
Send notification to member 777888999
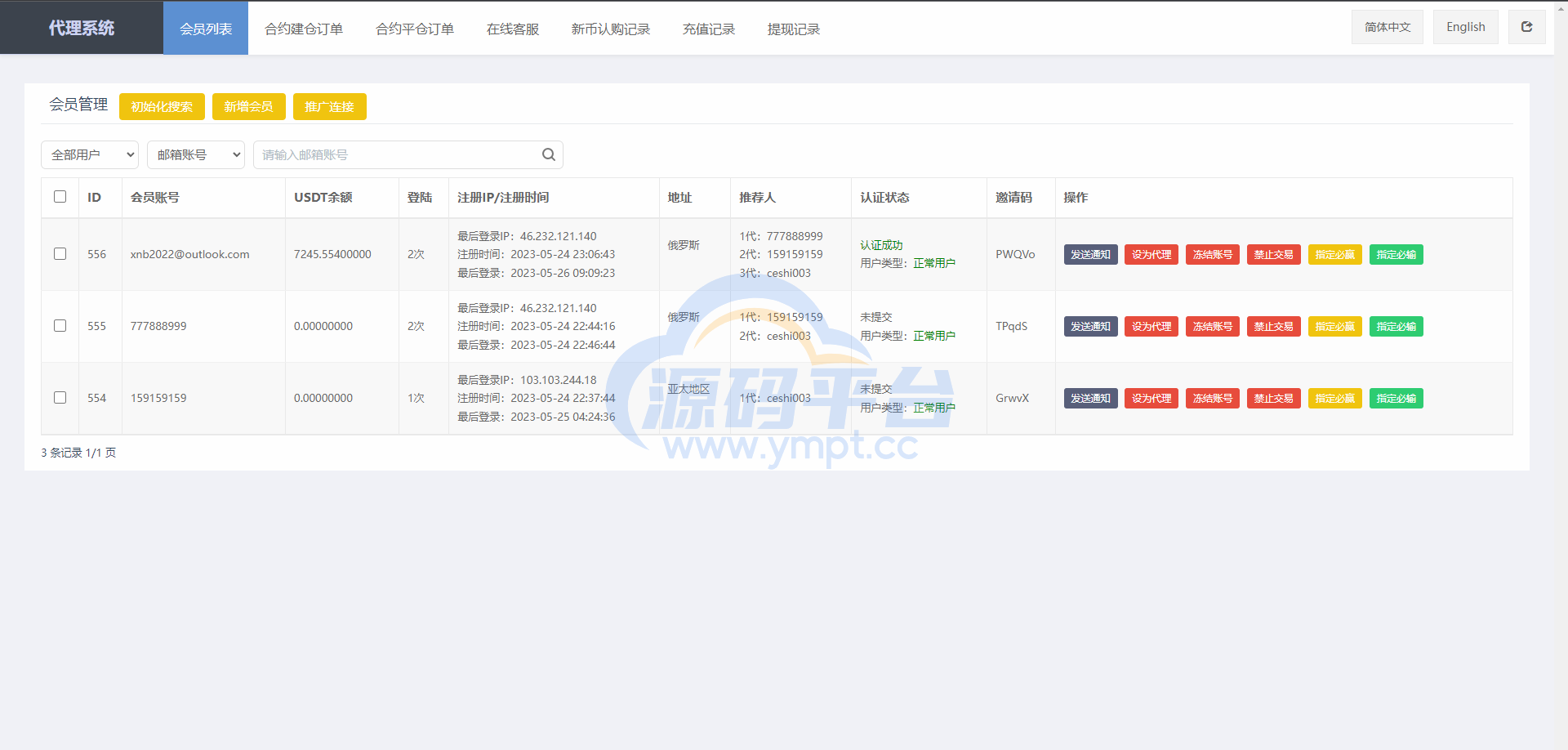(x=1091, y=326)
